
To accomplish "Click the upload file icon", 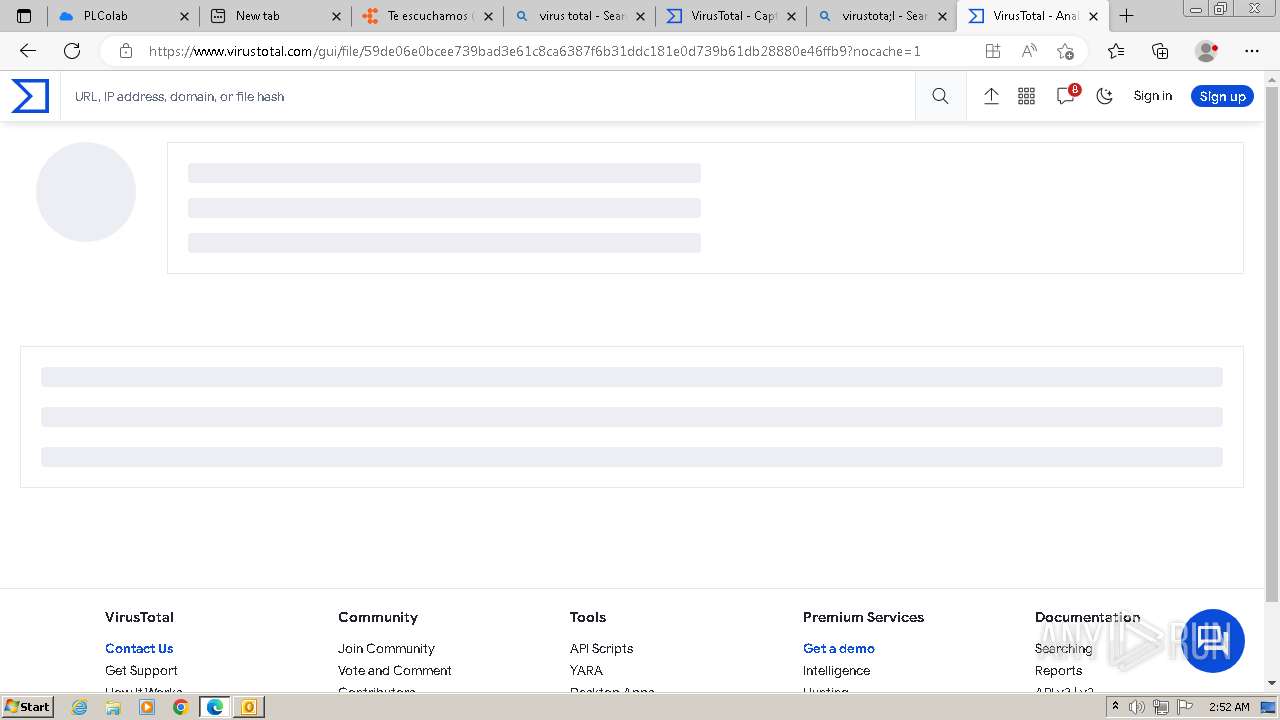I will click(x=991, y=96).
